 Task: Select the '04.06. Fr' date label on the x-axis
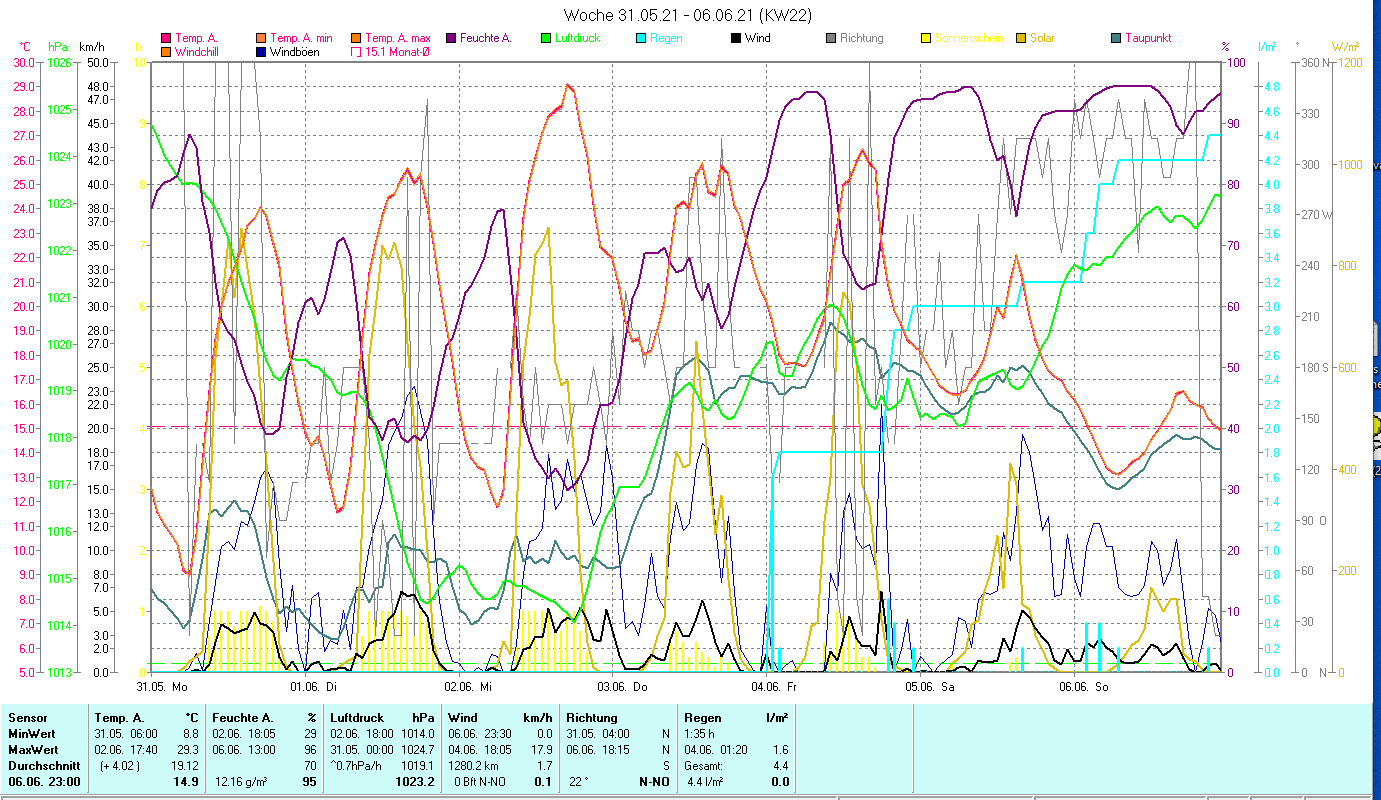coord(776,687)
